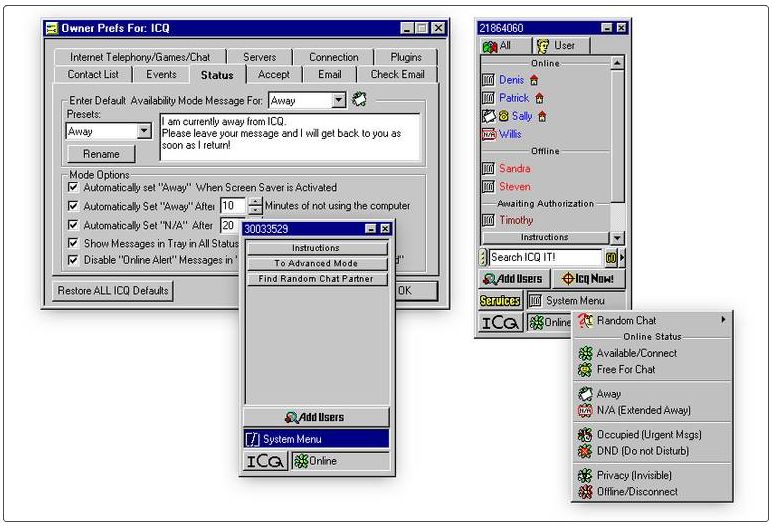Click the Rename button
The height and width of the screenshot is (526, 772).
101,154
